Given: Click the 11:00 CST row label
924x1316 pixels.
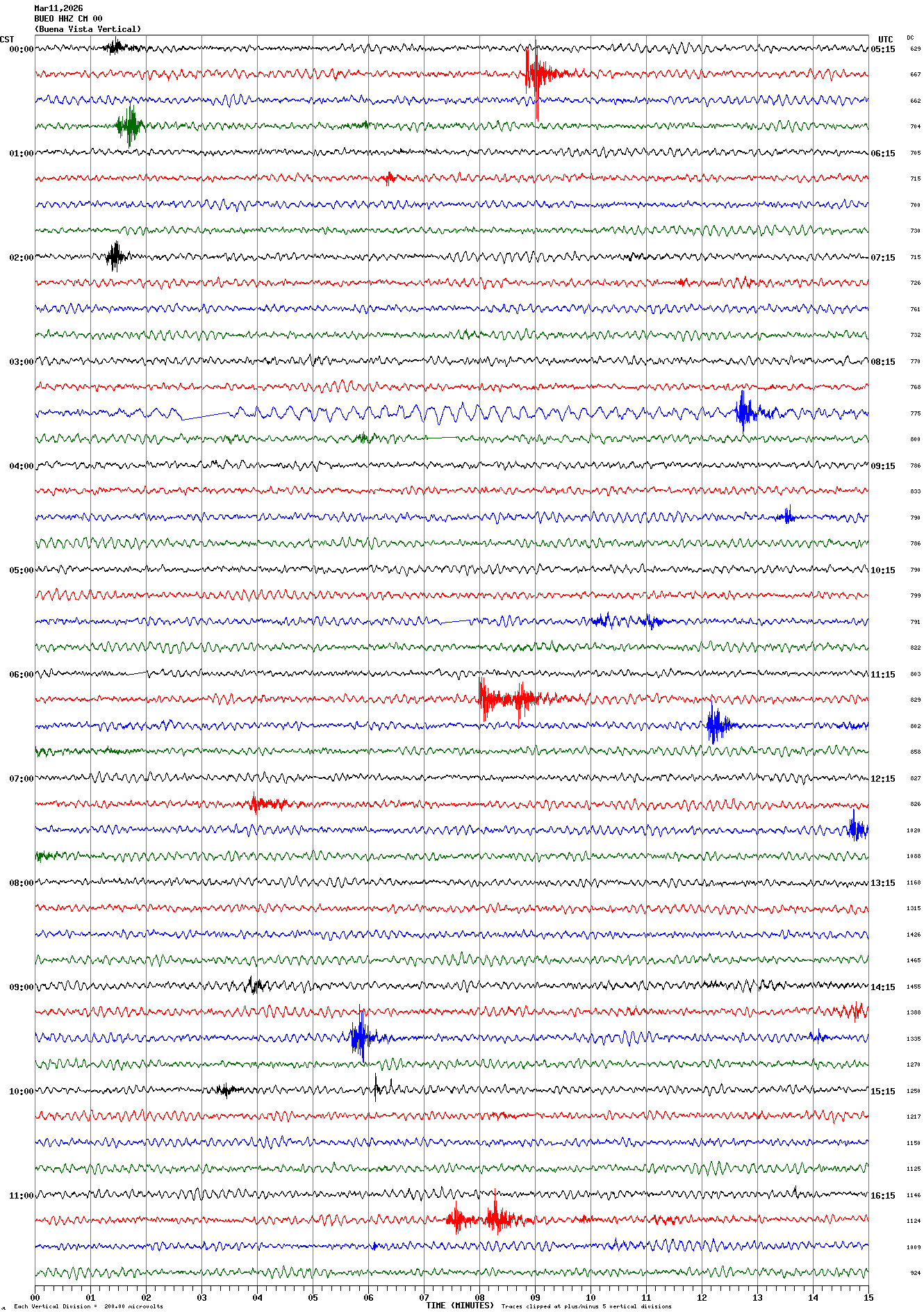Looking at the screenshot, I should pyautogui.click(x=21, y=1196).
